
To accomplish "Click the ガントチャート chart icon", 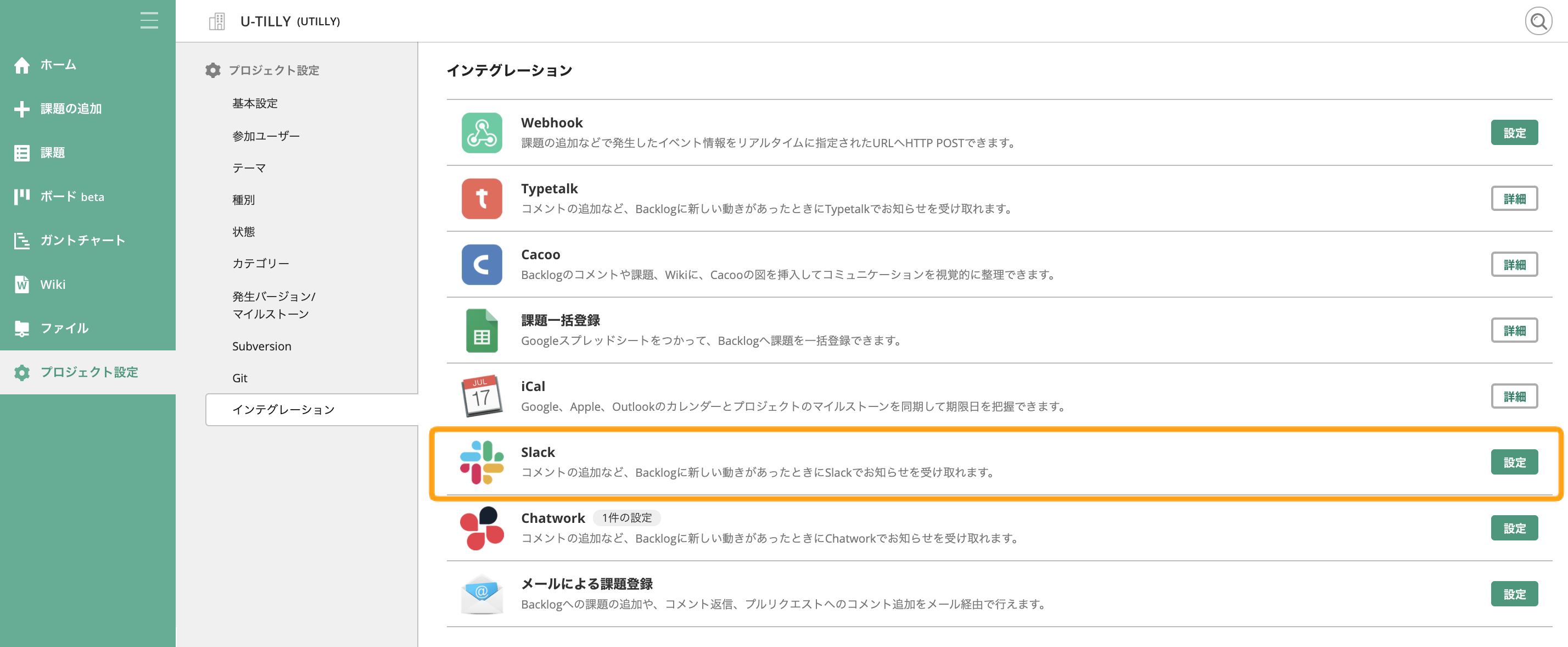I will (x=22, y=241).
